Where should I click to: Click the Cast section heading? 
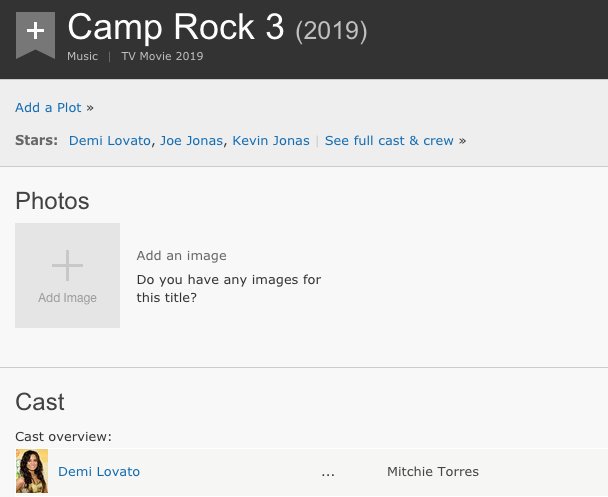coord(40,402)
